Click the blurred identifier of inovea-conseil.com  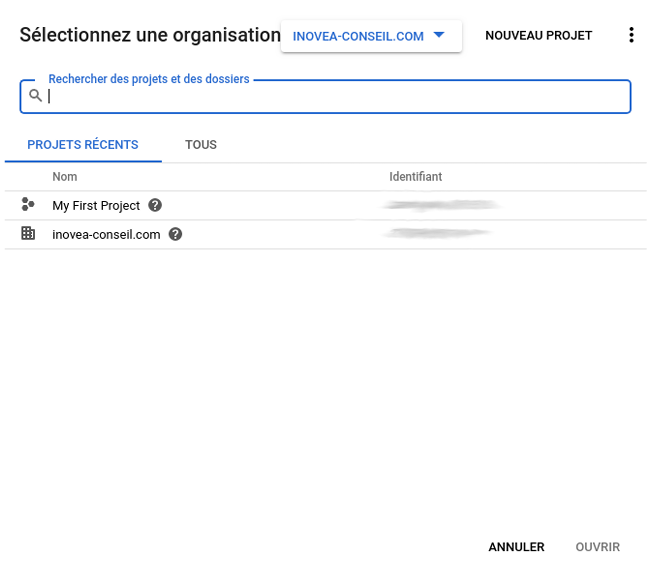point(437,233)
